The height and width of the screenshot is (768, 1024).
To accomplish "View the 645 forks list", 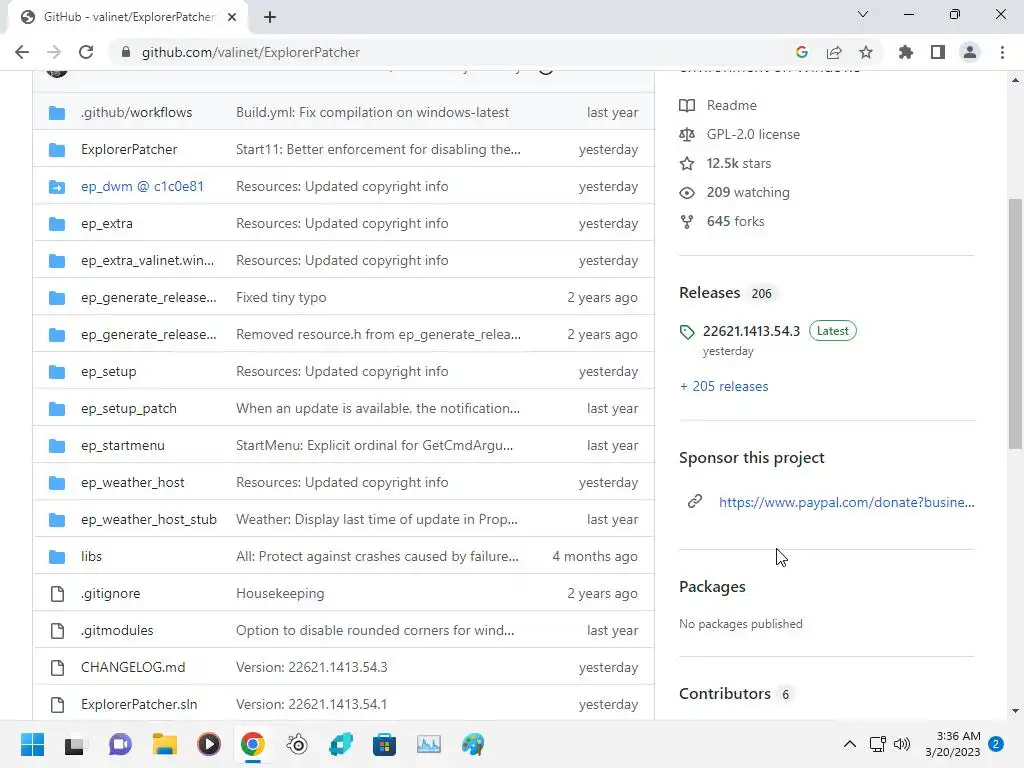I will (x=735, y=221).
